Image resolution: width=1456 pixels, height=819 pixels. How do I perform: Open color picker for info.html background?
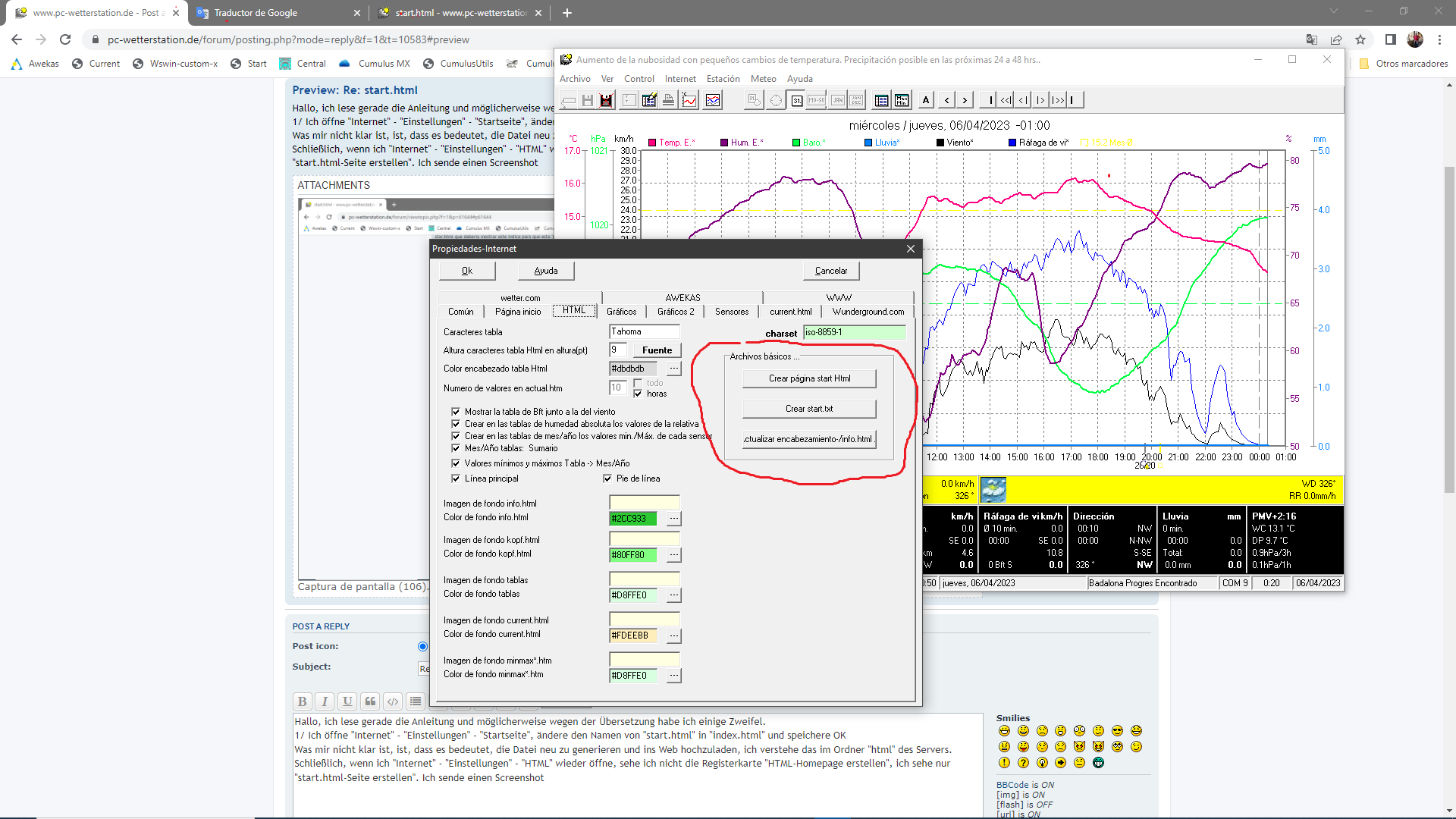673,519
